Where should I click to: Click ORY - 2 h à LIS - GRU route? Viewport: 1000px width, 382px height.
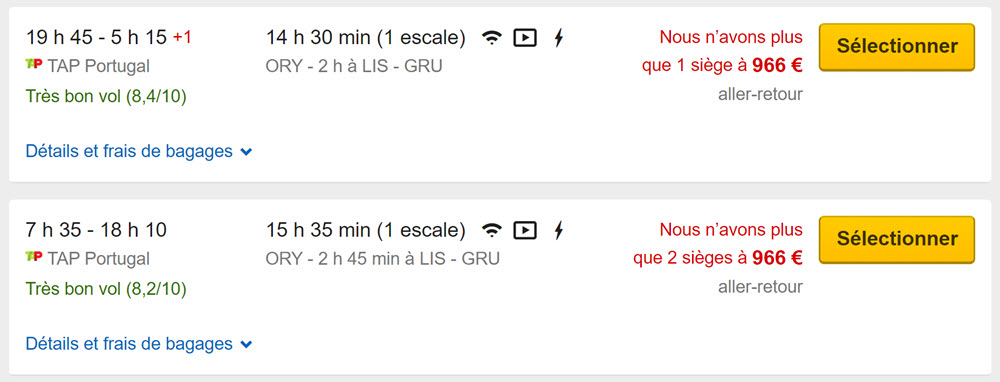(x=354, y=66)
